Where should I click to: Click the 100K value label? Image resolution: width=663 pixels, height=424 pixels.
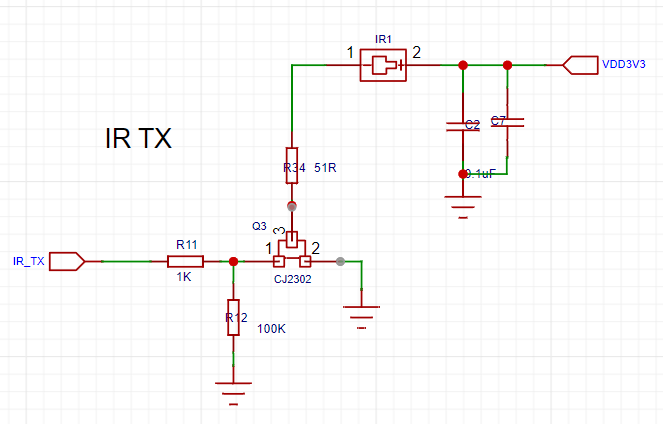[x=271, y=329]
